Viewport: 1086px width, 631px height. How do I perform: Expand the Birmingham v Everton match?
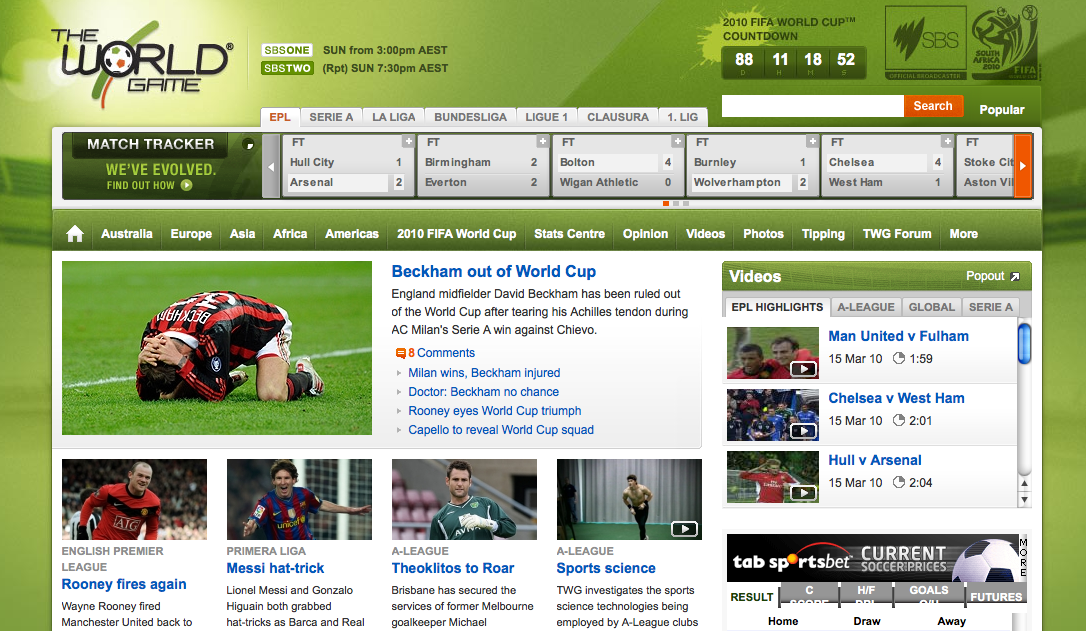pyautogui.click(x=543, y=141)
